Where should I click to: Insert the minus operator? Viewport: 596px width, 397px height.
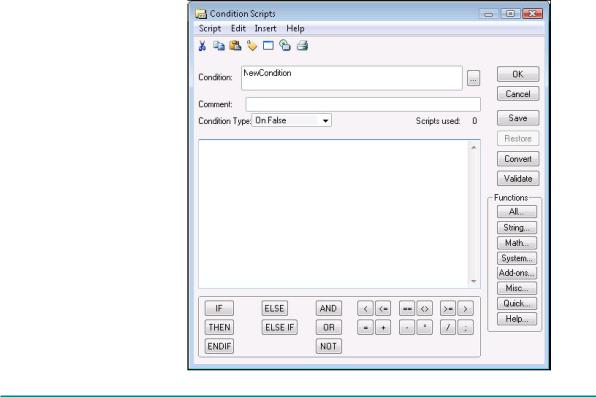tap(407, 328)
